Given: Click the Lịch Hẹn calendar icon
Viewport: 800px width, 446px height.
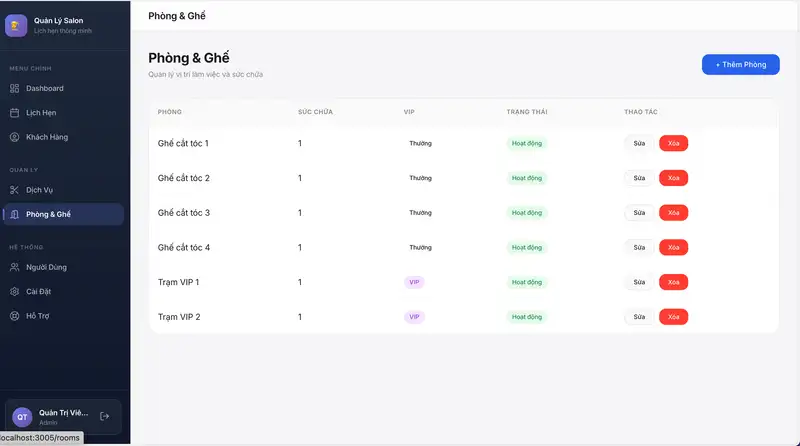Looking at the screenshot, I should 14,113.
